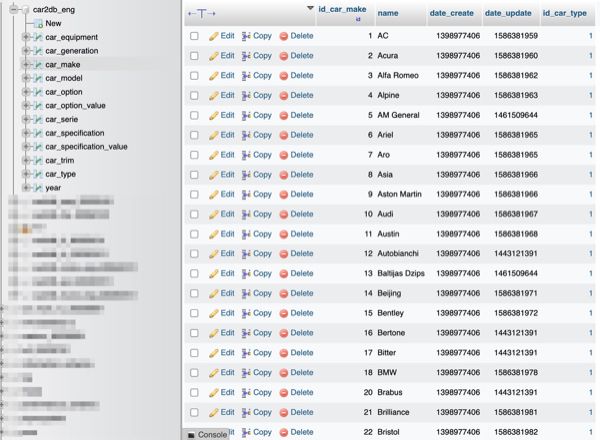Click the table icon beside car_type
The height and width of the screenshot is (440, 600).
38,174
